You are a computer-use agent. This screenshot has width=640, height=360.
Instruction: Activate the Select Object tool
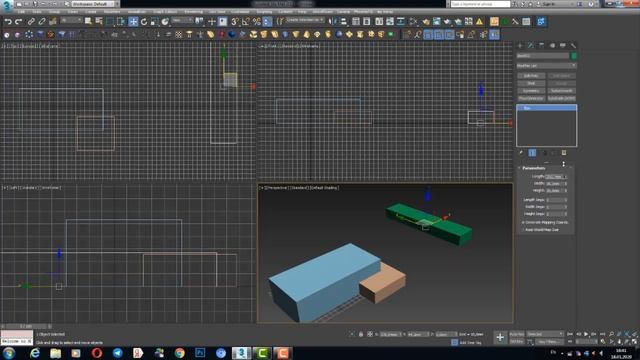pyautogui.click(x=88, y=21)
